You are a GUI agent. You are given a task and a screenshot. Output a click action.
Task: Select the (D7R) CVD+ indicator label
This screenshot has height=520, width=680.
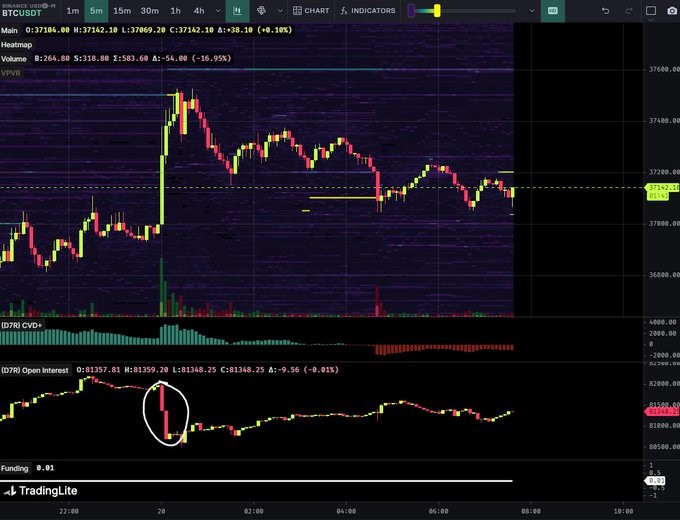pyautogui.click(x=22, y=325)
